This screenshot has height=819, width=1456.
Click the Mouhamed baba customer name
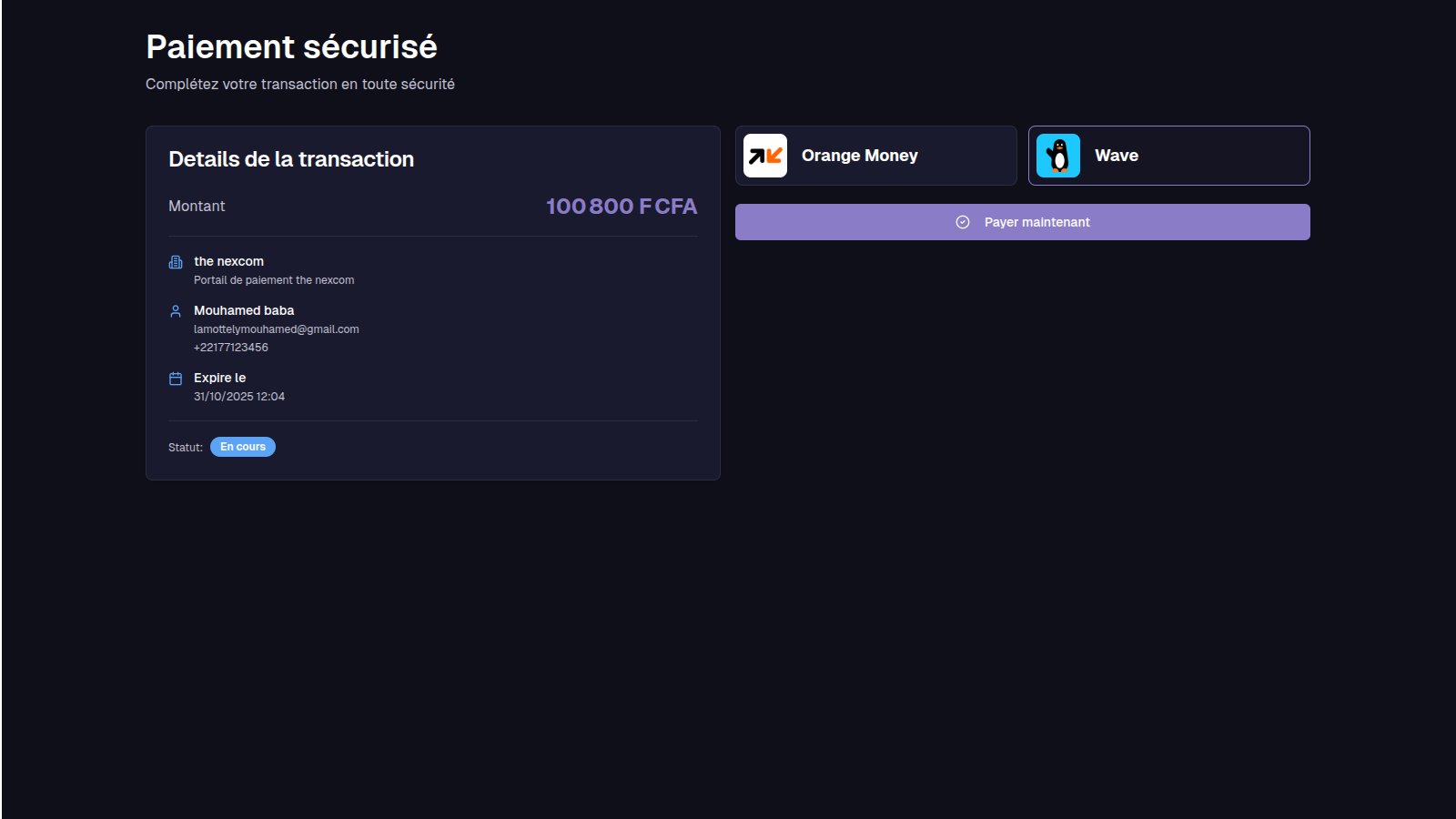[x=244, y=310]
